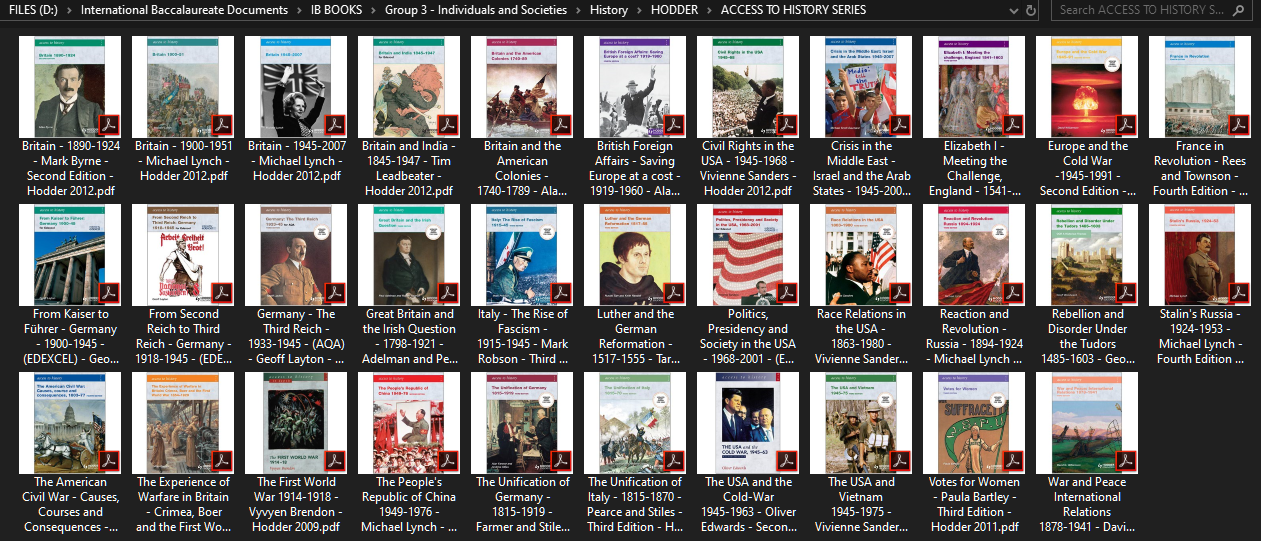1261x541 pixels.
Task: Select Luther and the German Reformation icon
Action: click(x=635, y=254)
